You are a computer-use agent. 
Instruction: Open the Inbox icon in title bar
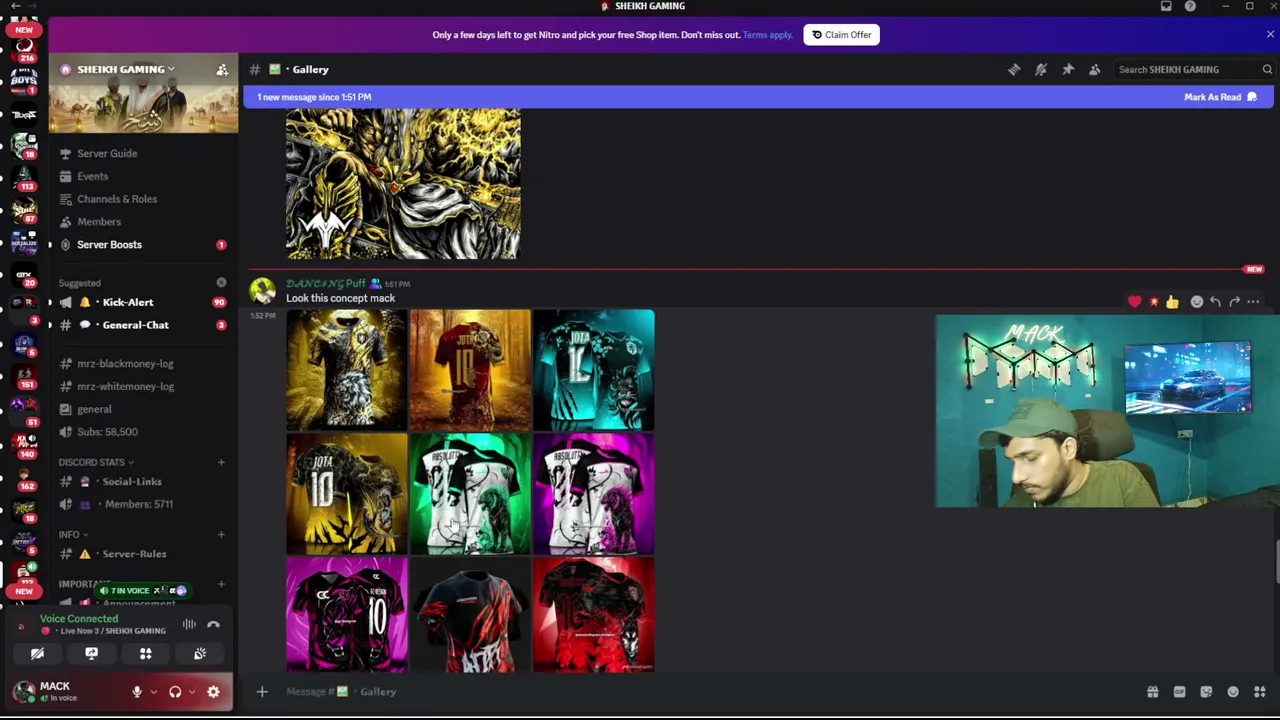[x=1166, y=6]
